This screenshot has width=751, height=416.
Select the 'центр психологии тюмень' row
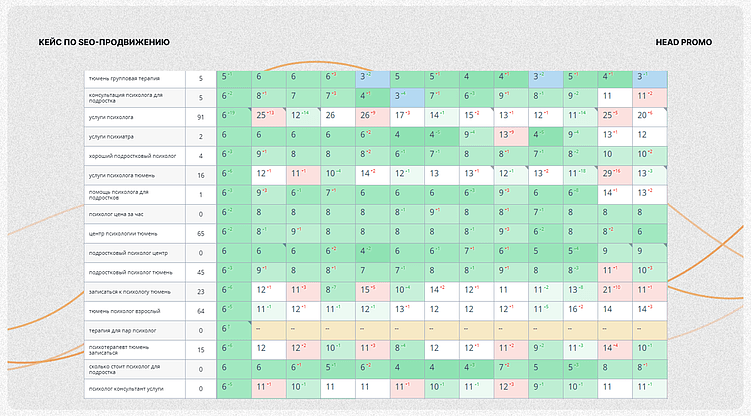pyautogui.click(x=121, y=232)
